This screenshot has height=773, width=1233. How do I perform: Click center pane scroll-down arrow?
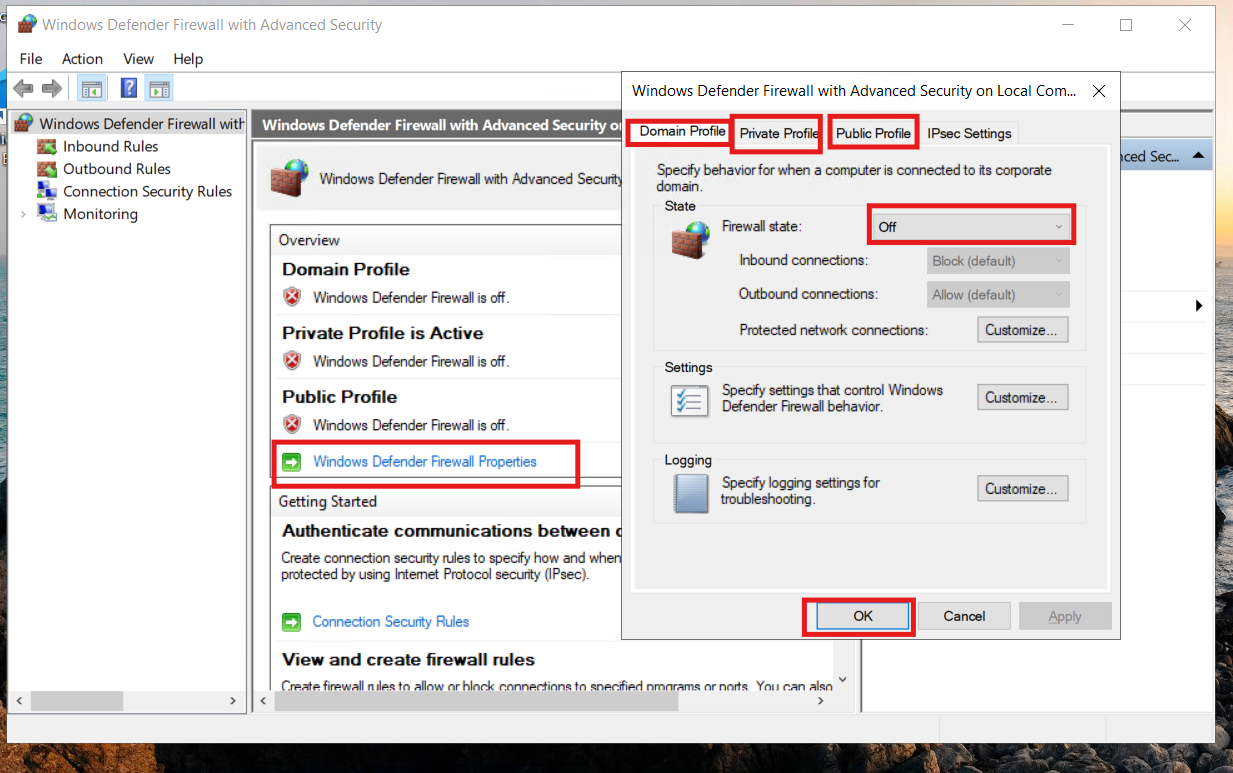coord(841,679)
